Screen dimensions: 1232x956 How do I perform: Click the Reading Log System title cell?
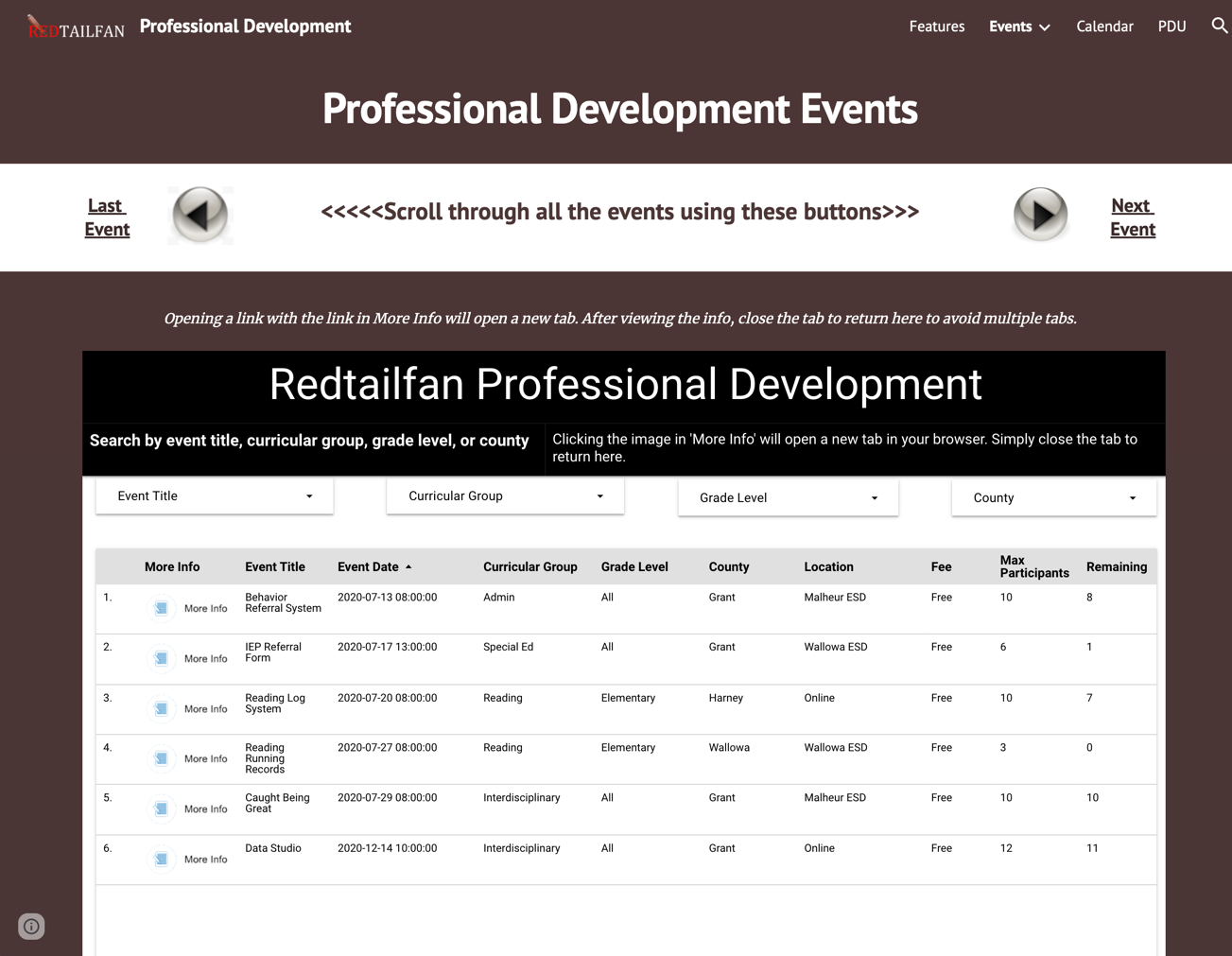point(275,704)
